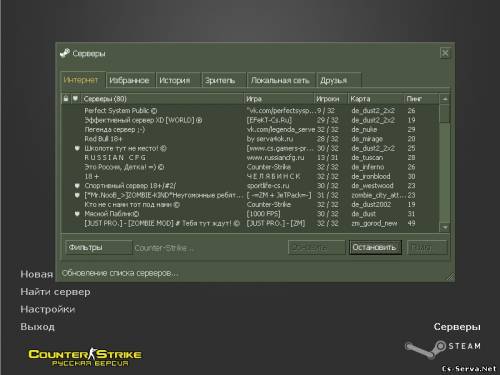Sort by Серверы (80) column header
The image size is (500, 375).
[162, 99]
